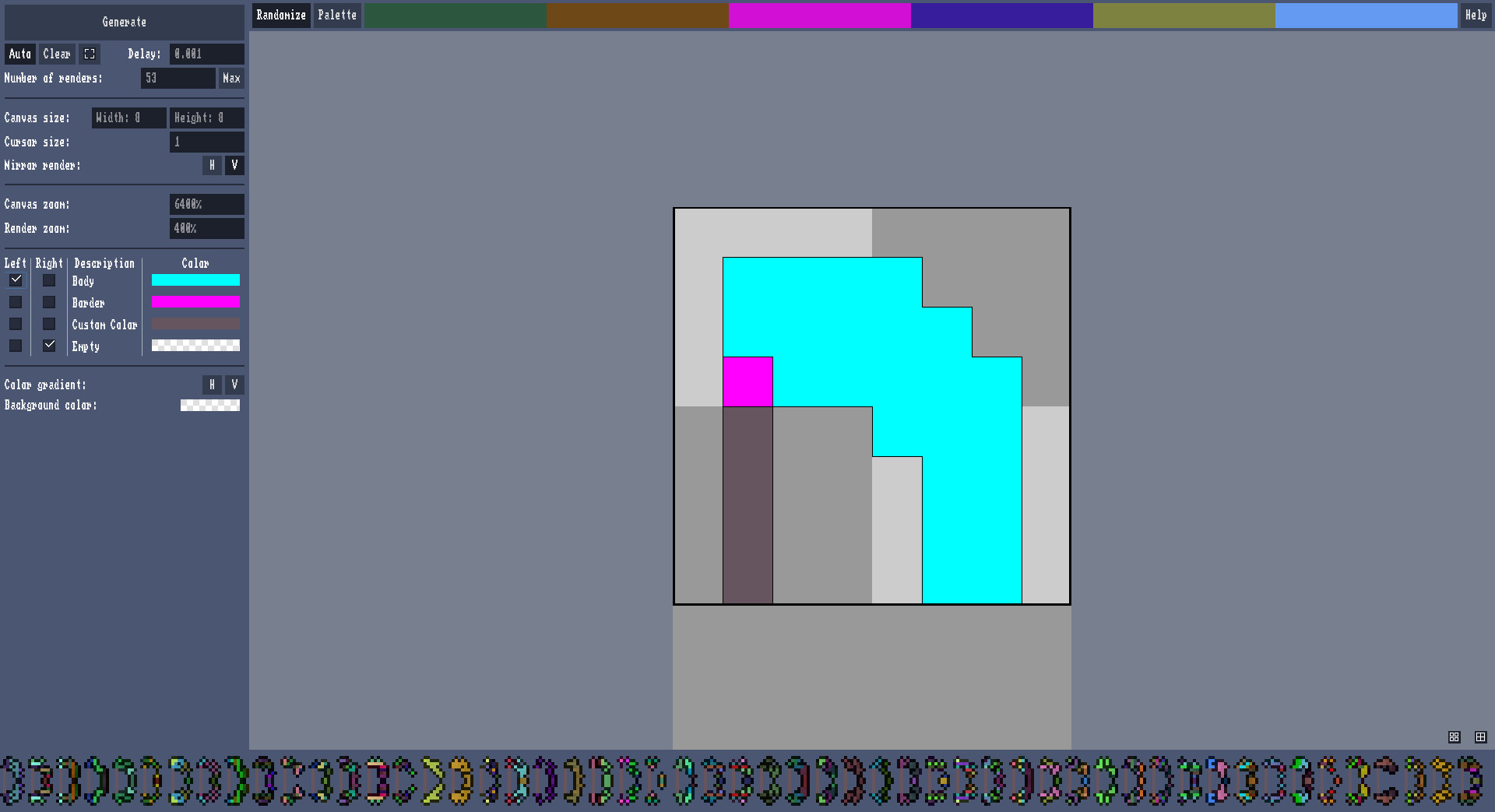Click the Mirror render H icon
The width and height of the screenshot is (1495, 812).
pyautogui.click(x=212, y=165)
